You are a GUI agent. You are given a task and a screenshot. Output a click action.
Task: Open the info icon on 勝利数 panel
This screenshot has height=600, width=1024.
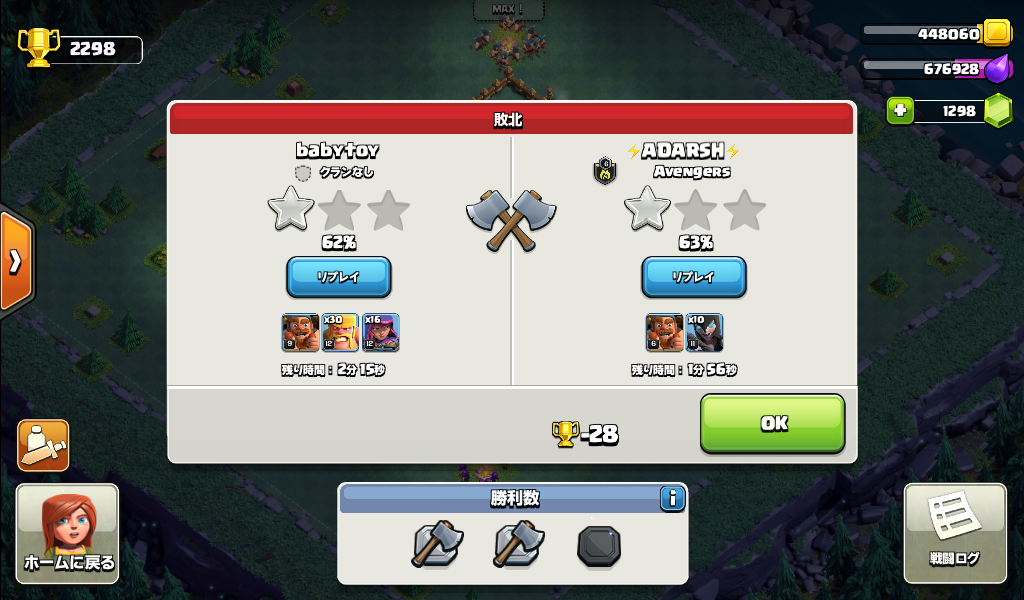(672, 499)
